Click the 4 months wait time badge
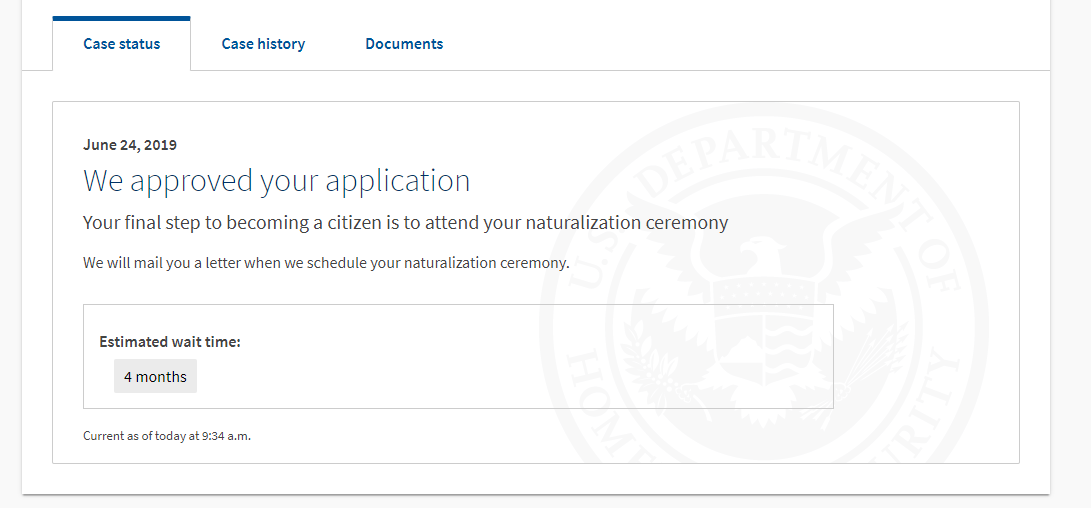Screen dimensions: 1091x508 [x=155, y=376]
